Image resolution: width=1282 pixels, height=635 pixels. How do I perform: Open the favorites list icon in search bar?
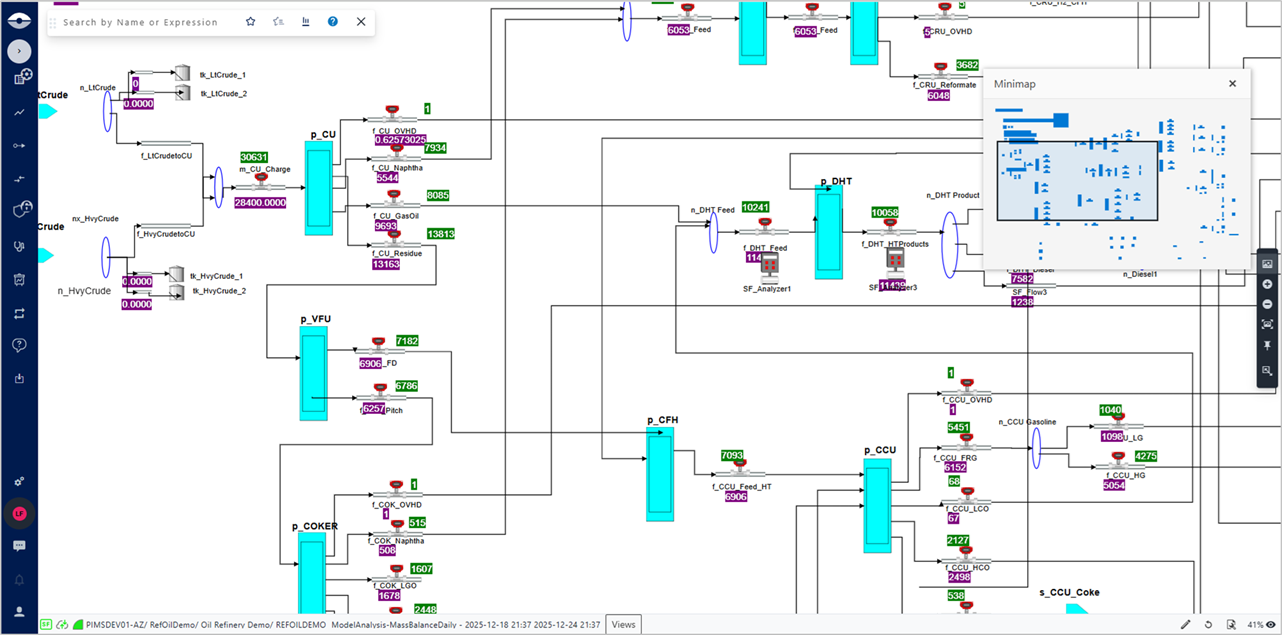[278, 21]
